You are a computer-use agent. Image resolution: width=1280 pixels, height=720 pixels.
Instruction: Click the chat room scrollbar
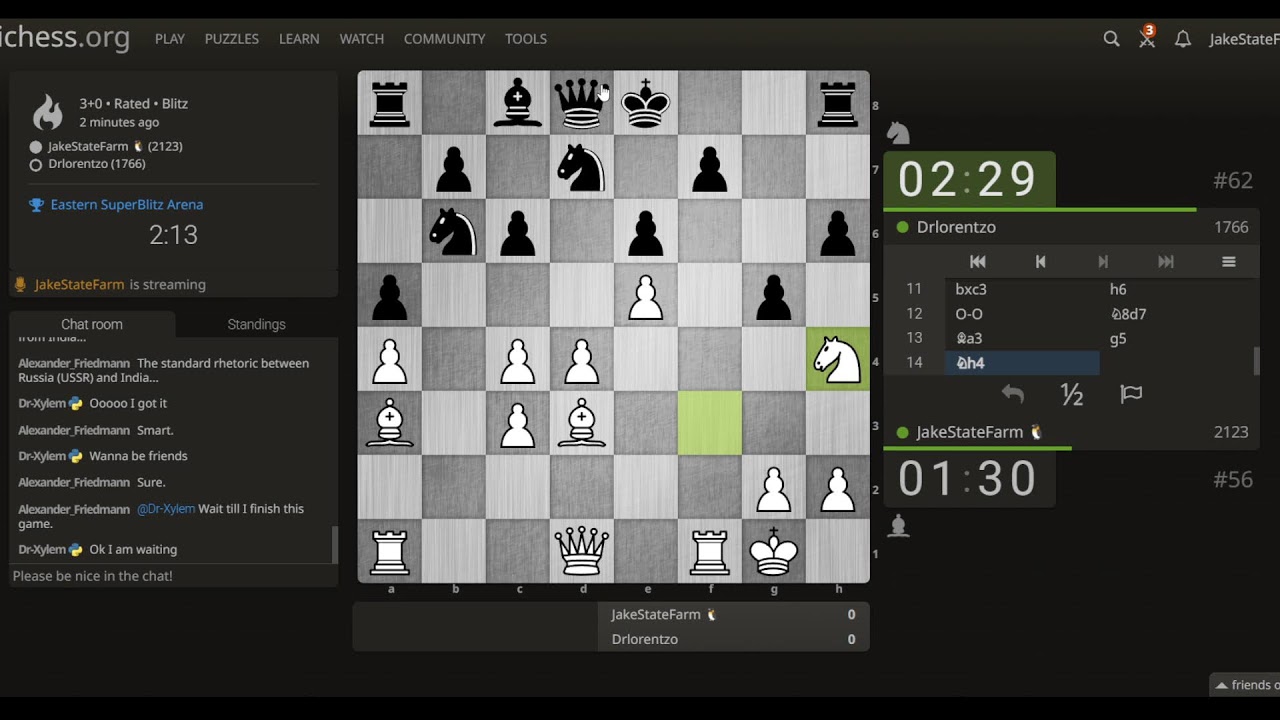tap(335, 545)
